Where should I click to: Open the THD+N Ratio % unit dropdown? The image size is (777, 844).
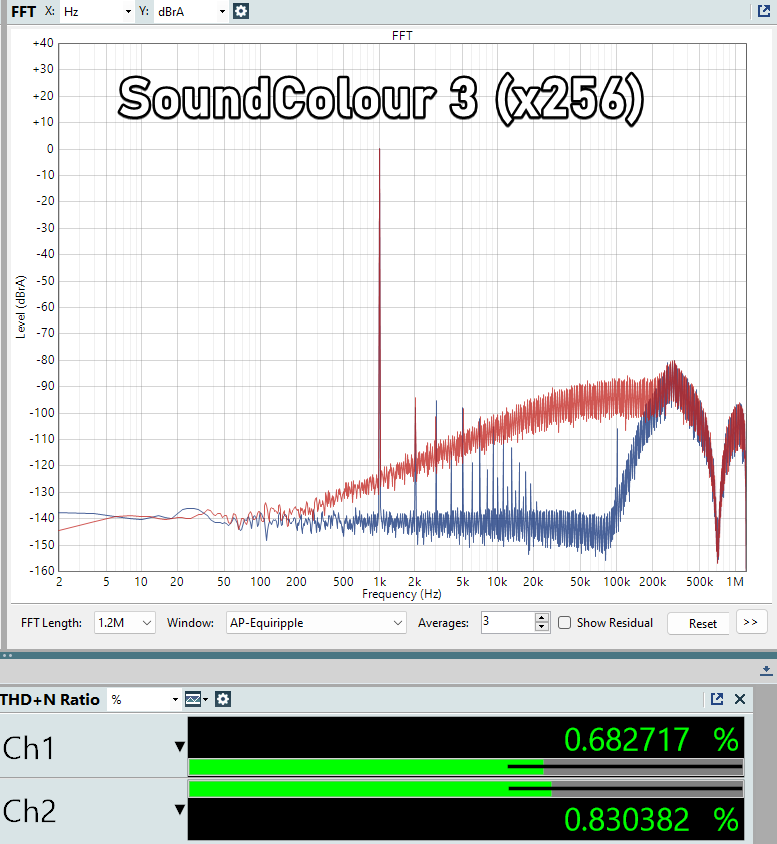(x=145, y=699)
